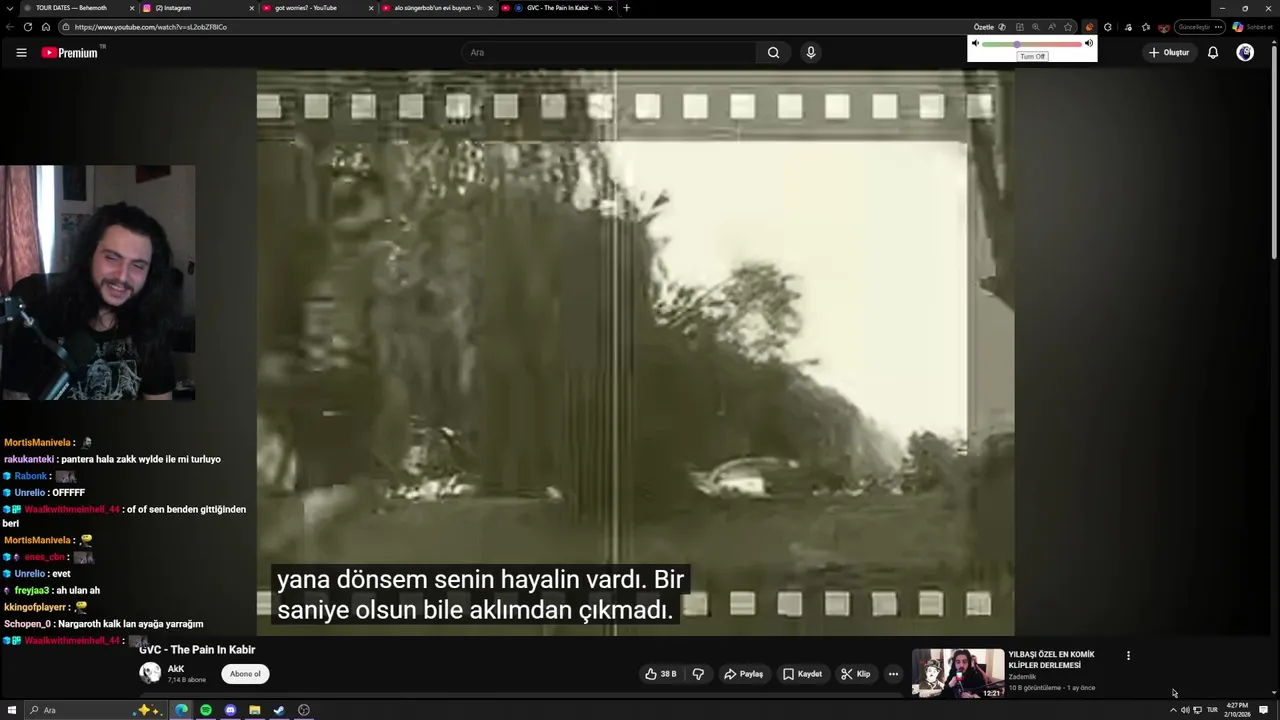Expand the Oluştur create menu
Viewport: 1280px width, 720px height.
[x=1169, y=52]
